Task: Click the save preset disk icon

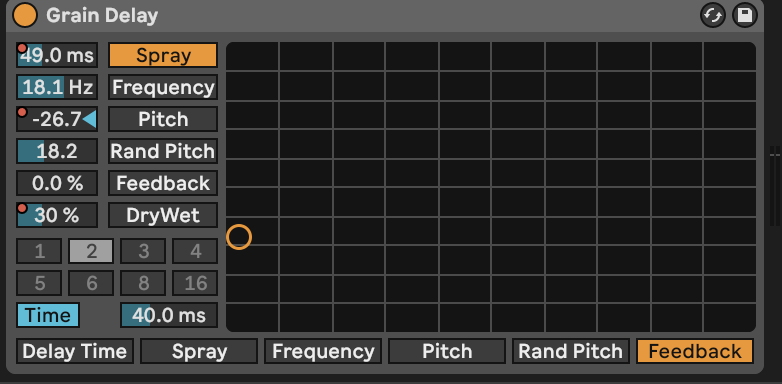Action: pos(745,15)
